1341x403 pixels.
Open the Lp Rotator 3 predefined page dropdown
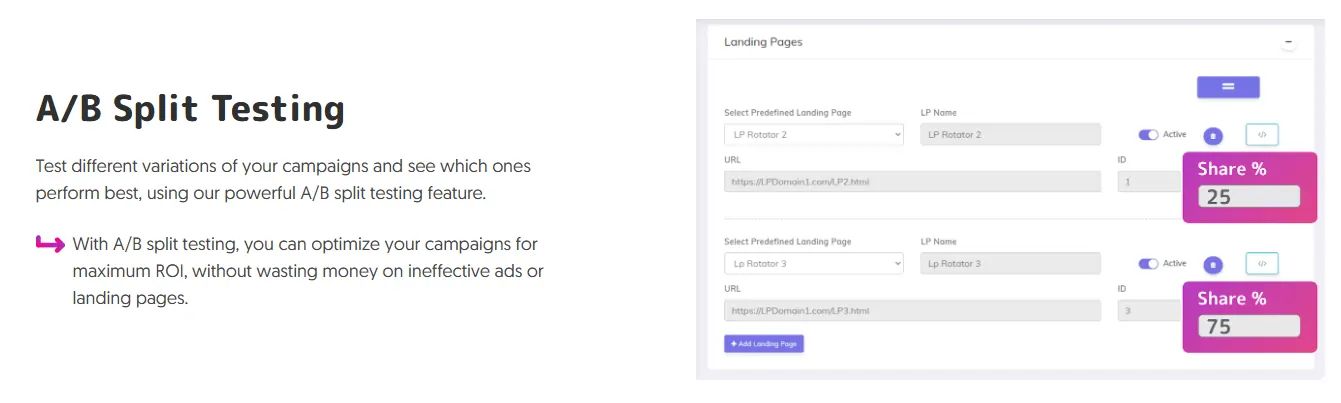813,264
